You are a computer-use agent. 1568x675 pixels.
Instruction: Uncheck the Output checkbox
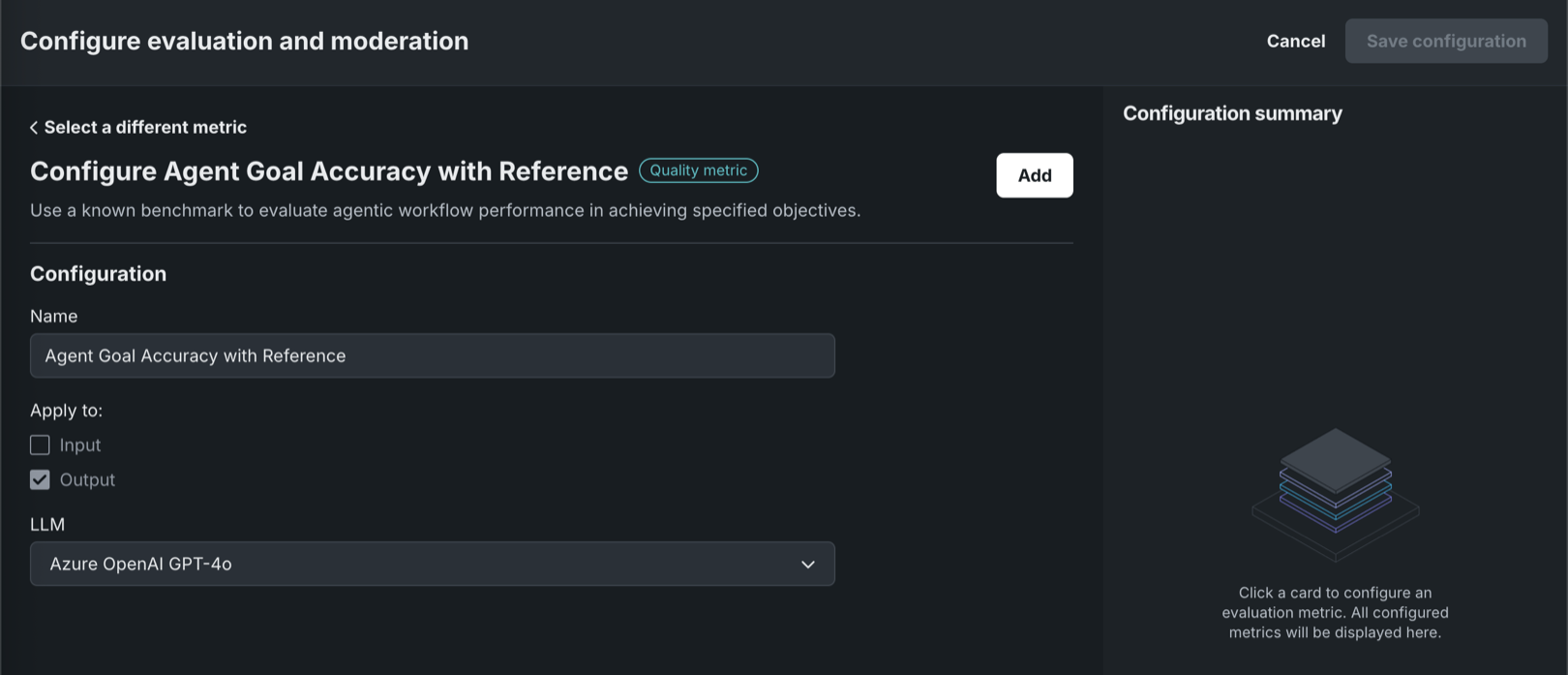(x=40, y=479)
